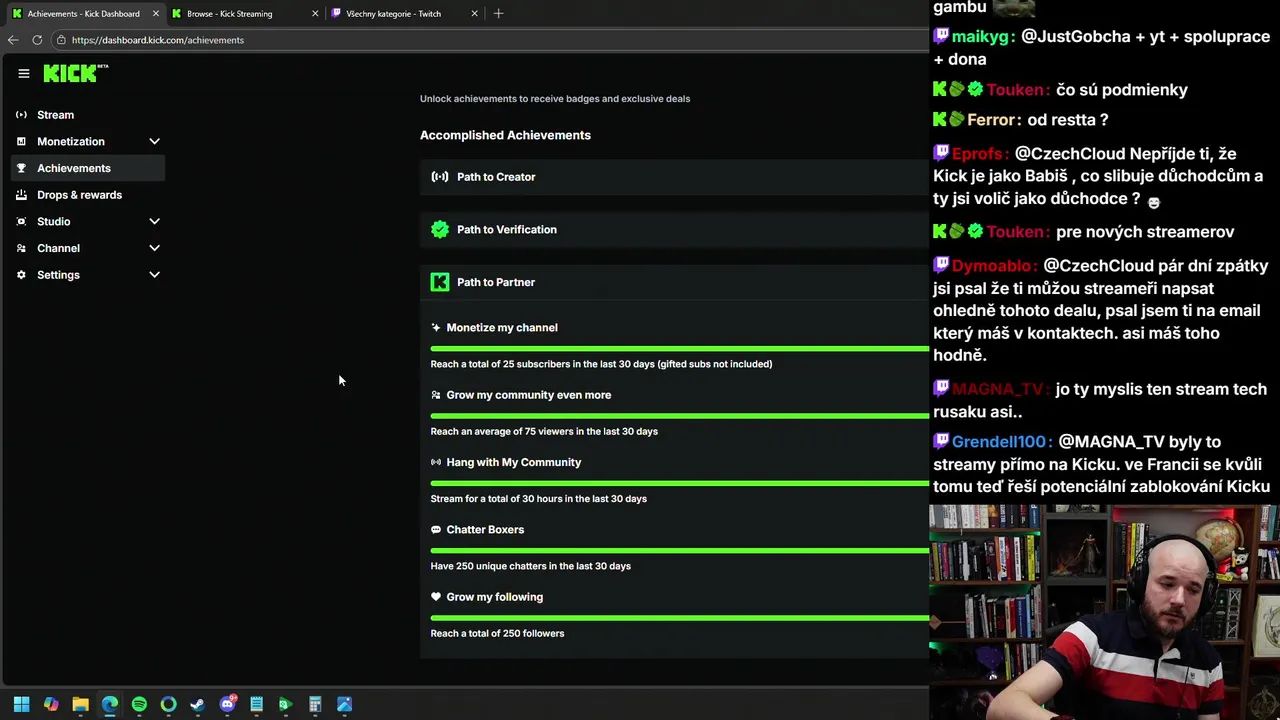Click the streamer webcam feed
Viewport: 1280px width, 720px height.
(1104, 612)
